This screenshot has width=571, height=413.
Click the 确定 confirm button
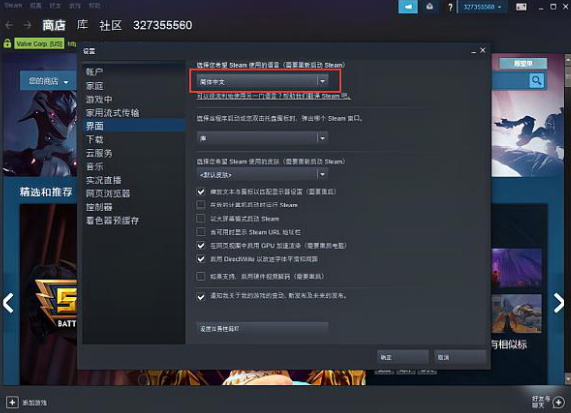[402, 357]
